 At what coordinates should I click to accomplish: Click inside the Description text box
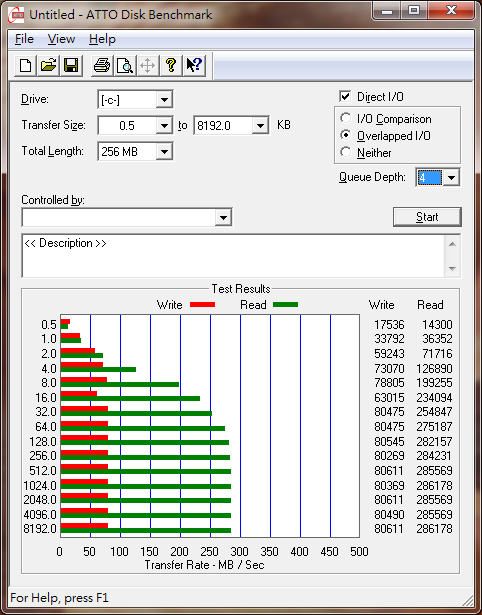pyautogui.click(x=234, y=256)
